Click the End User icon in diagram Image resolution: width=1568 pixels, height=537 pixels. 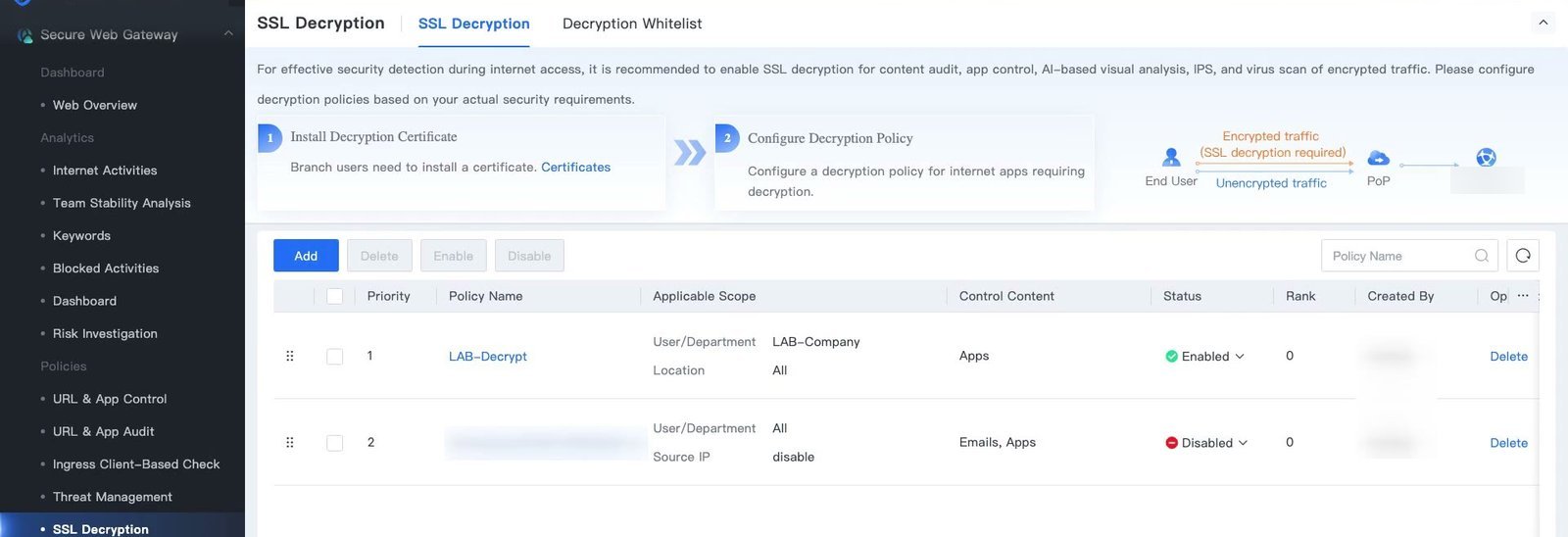(1171, 157)
